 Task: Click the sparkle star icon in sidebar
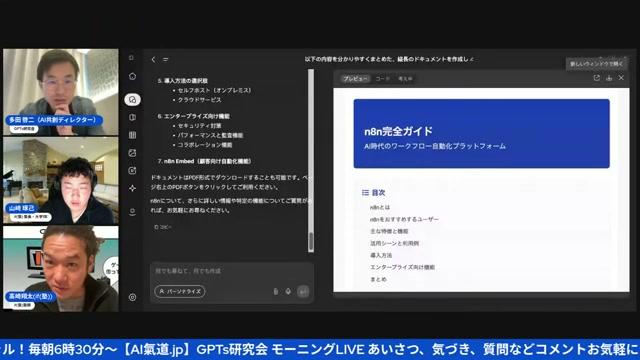click(132, 188)
